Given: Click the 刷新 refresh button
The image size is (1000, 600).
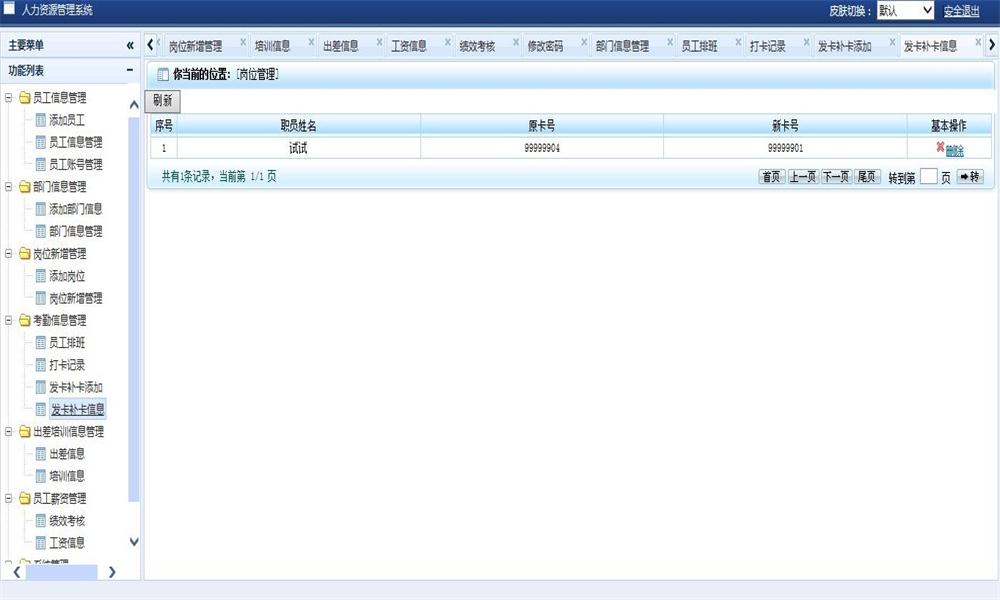Looking at the screenshot, I should (x=163, y=101).
